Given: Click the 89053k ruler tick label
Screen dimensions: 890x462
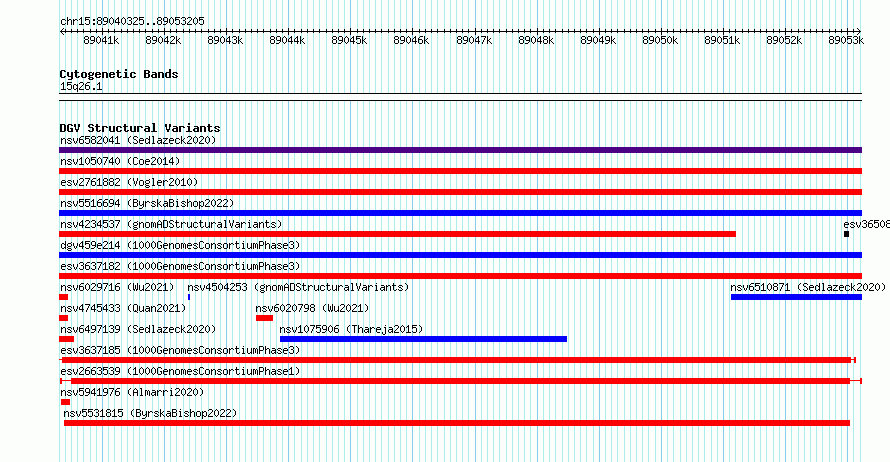Looking at the screenshot, I should point(846,40).
